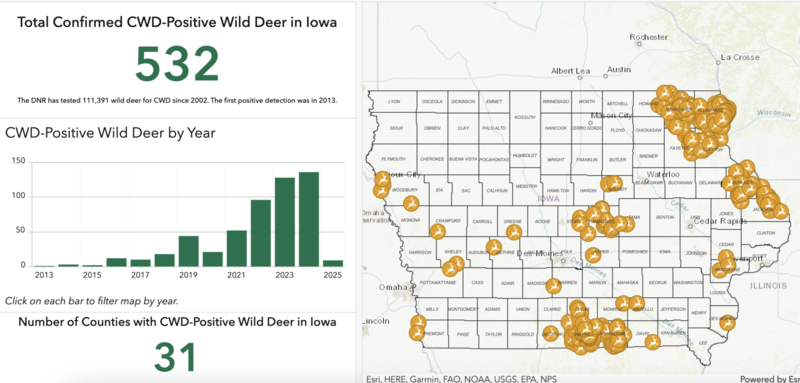Click "CWD-Positive Wild Deer by Year" heading
The height and width of the screenshot is (383, 800).
click(x=110, y=133)
